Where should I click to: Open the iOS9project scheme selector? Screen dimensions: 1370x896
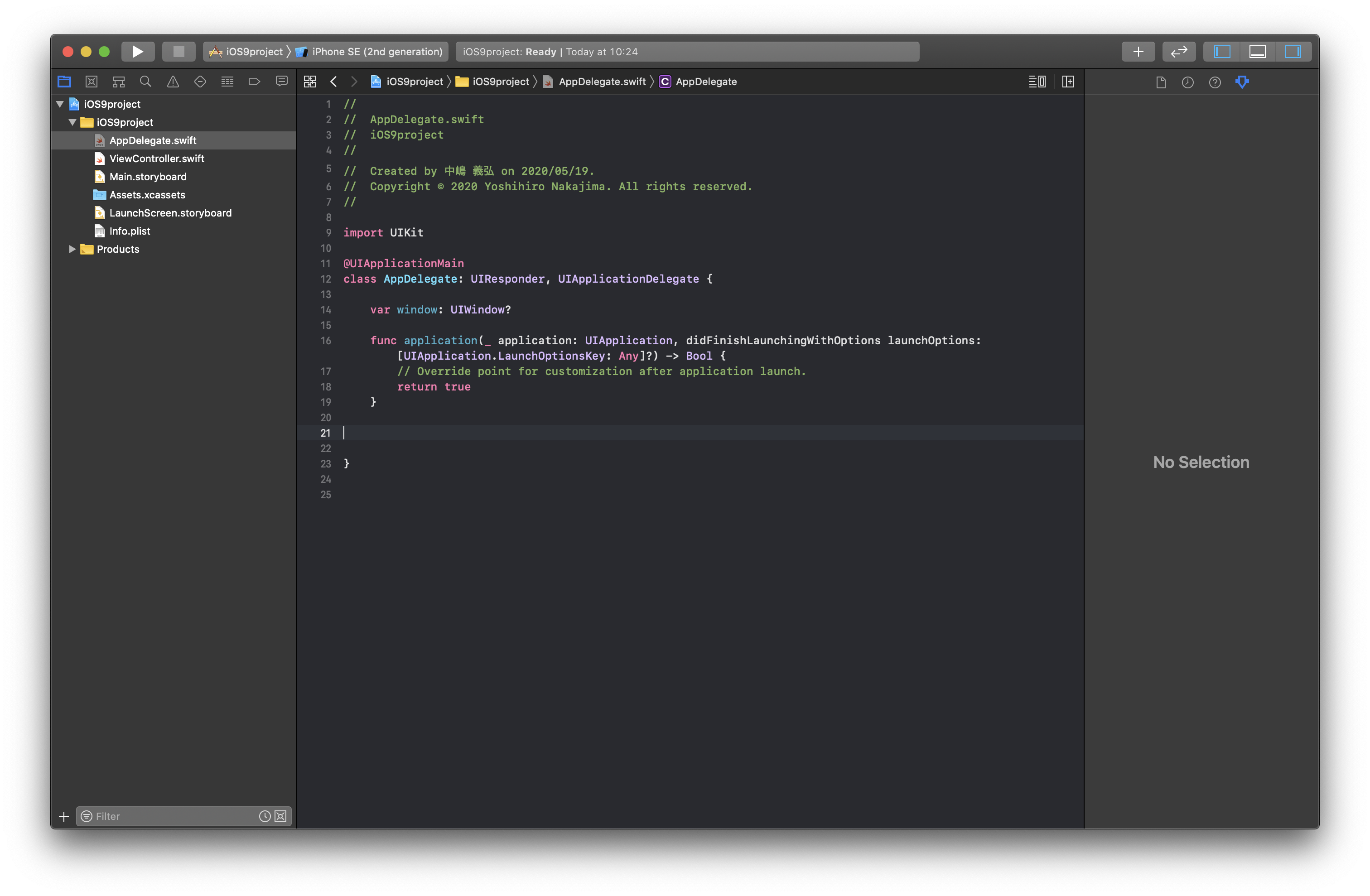(246, 51)
